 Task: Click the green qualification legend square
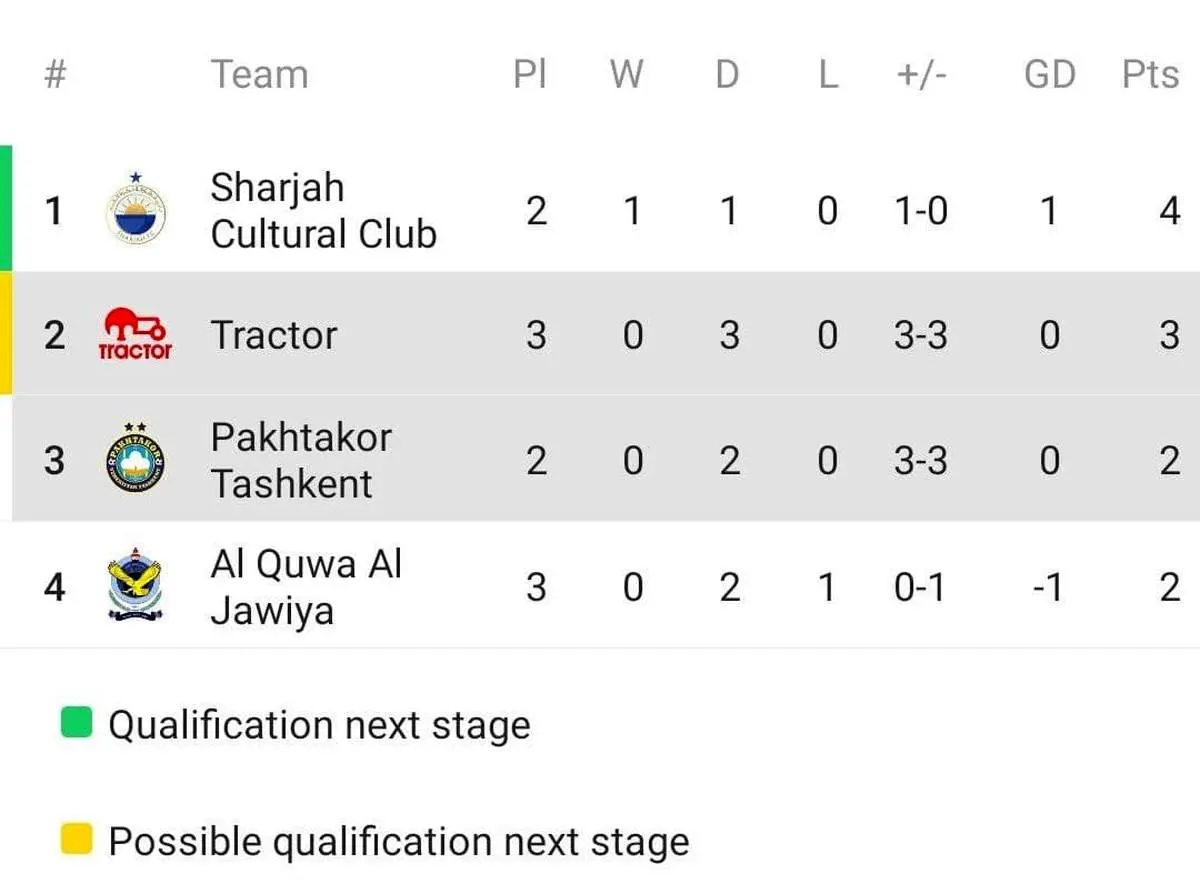click(77, 723)
